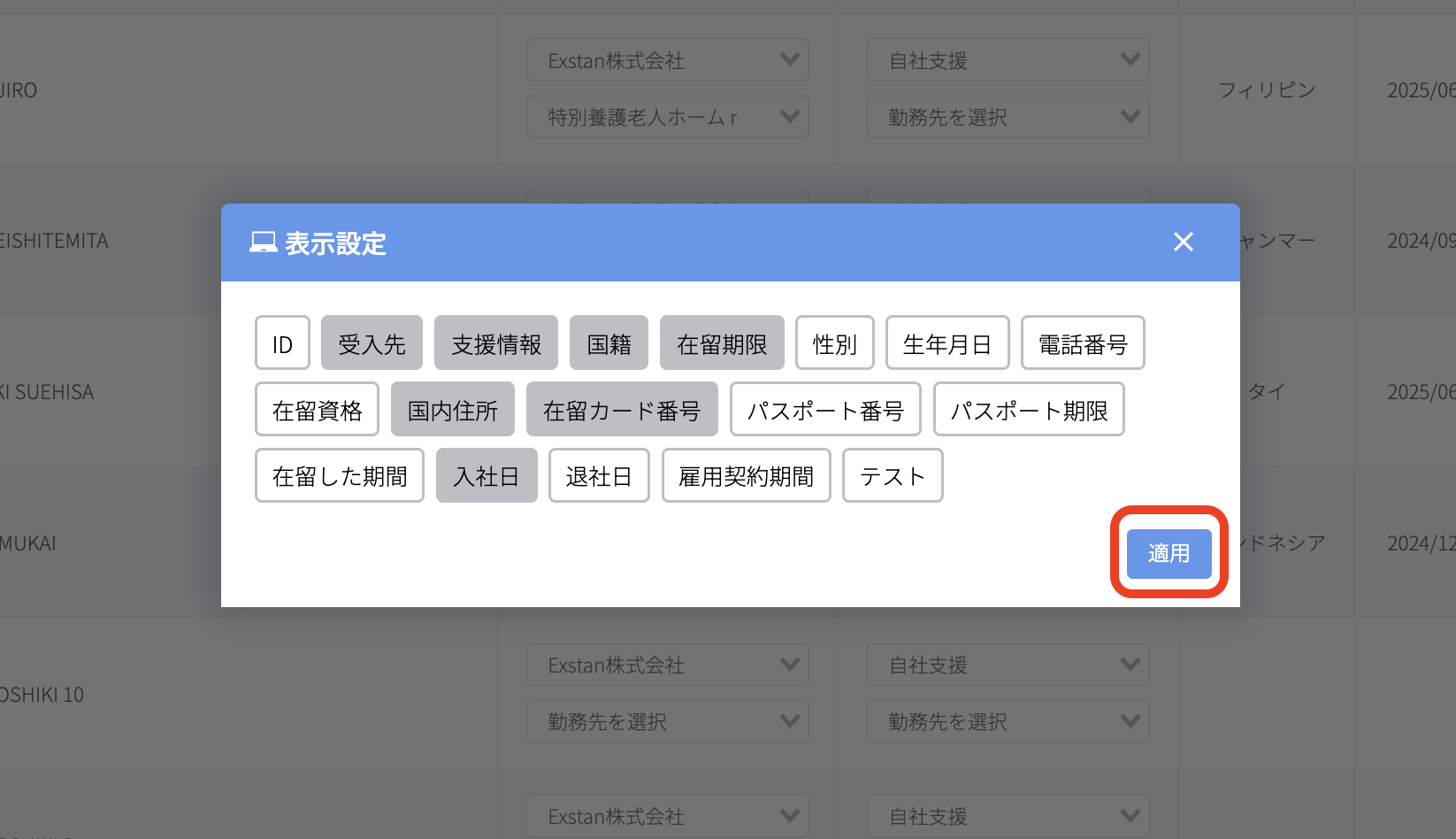1456x839 pixels.
Task: Toggle the 受入先 column chip
Action: click(372, 343)
